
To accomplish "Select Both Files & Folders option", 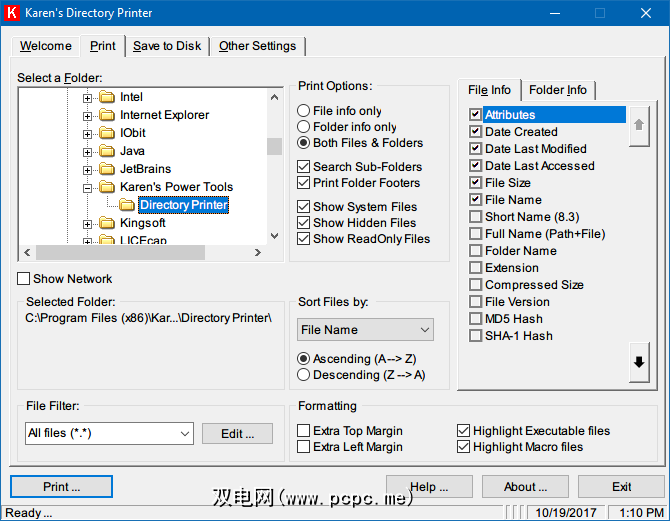I will (x=303, y=143).
